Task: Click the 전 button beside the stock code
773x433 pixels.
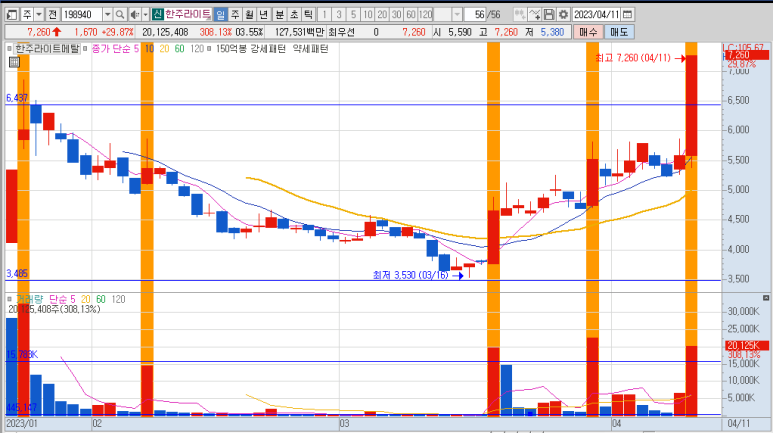Action: pyautogui.click(x=53, y=14)
